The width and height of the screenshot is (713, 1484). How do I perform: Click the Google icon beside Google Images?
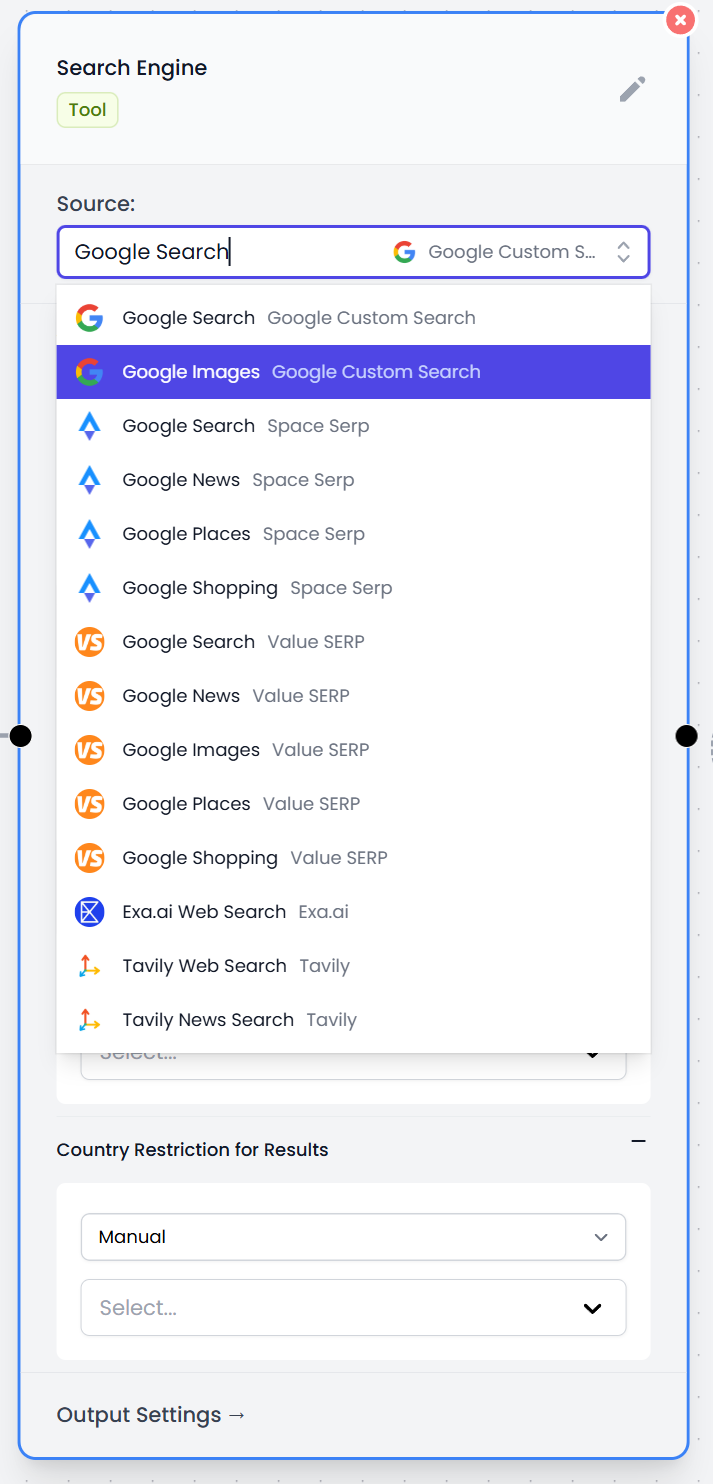click(x=89, y=372)
